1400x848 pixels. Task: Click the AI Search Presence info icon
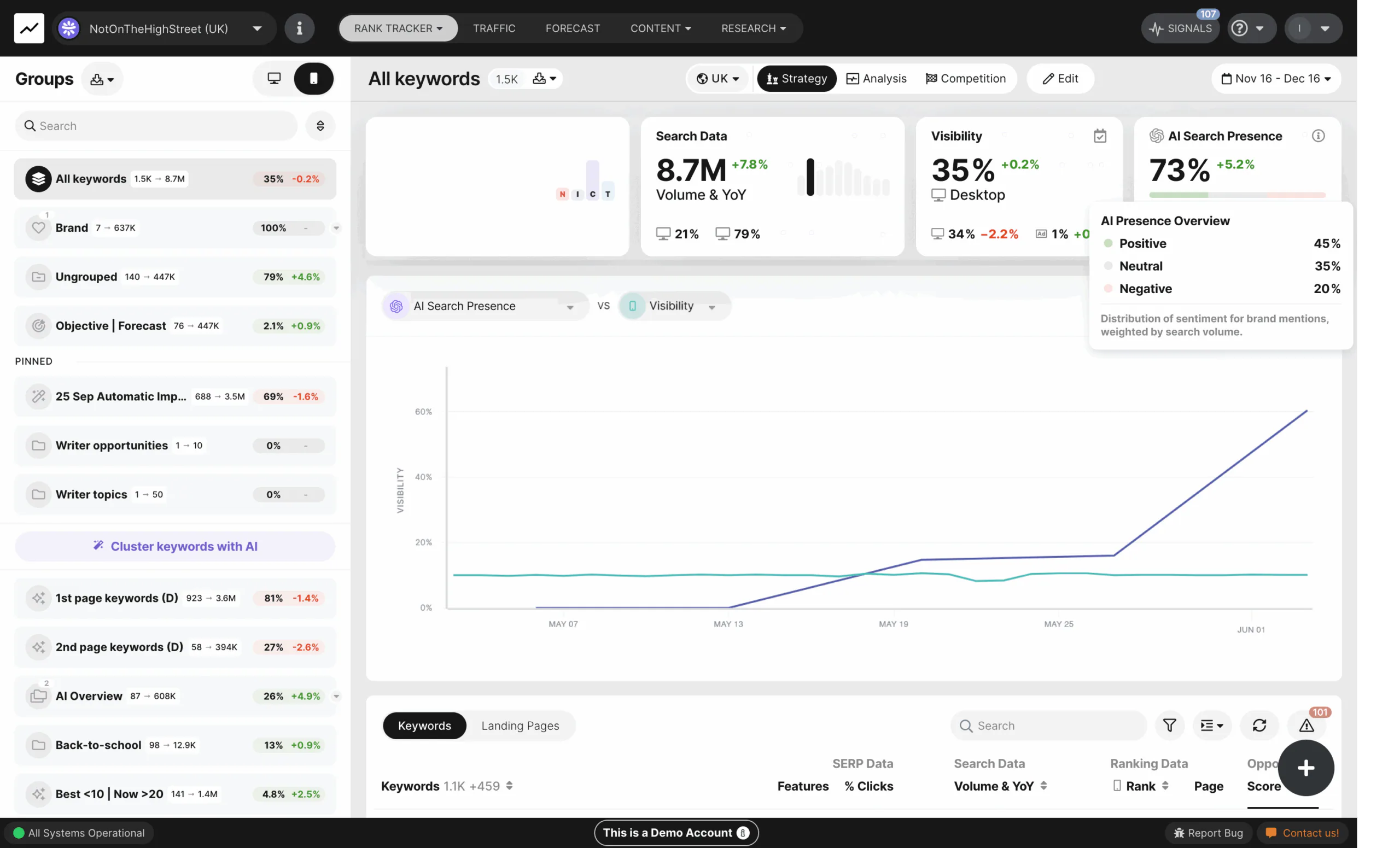(x=1318, y=136)
